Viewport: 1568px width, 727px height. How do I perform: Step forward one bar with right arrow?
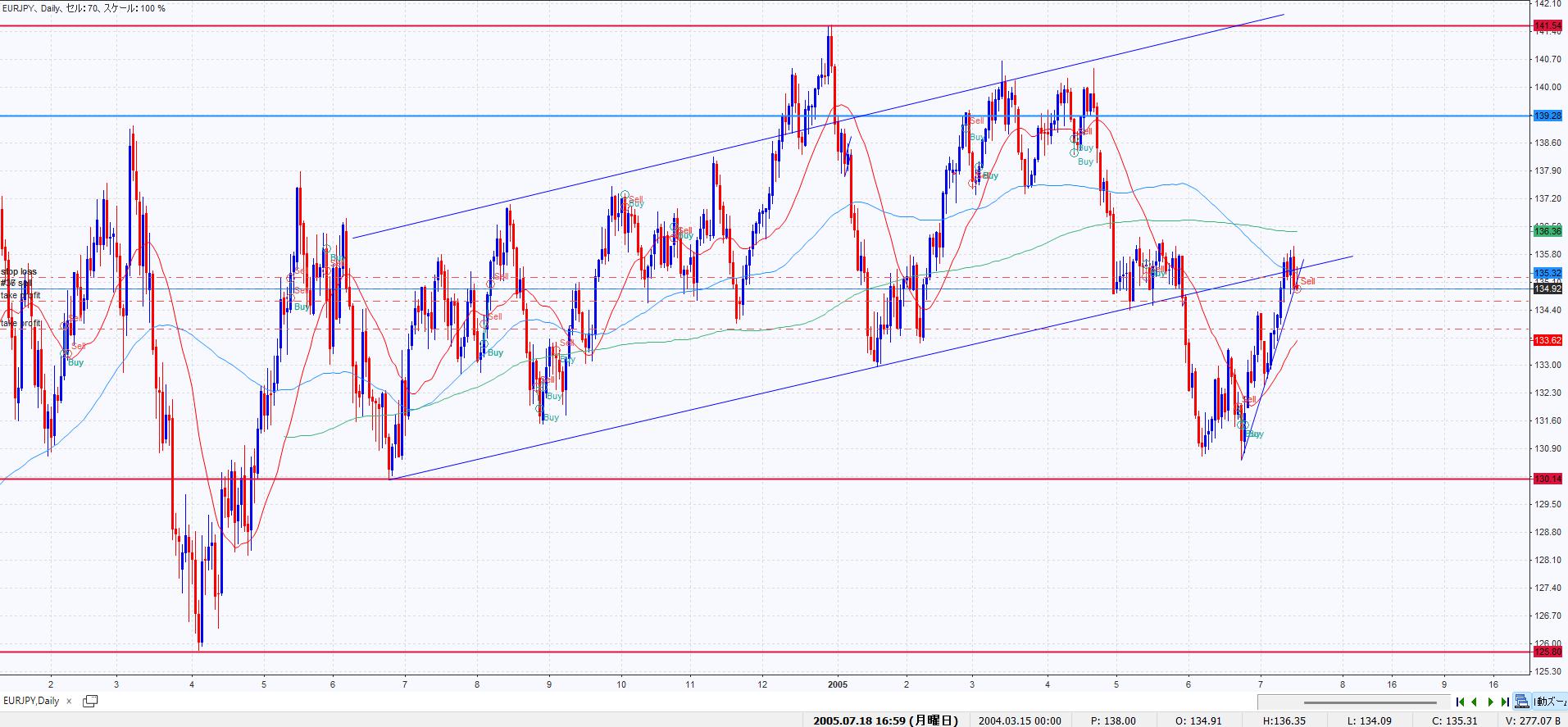1490,702
